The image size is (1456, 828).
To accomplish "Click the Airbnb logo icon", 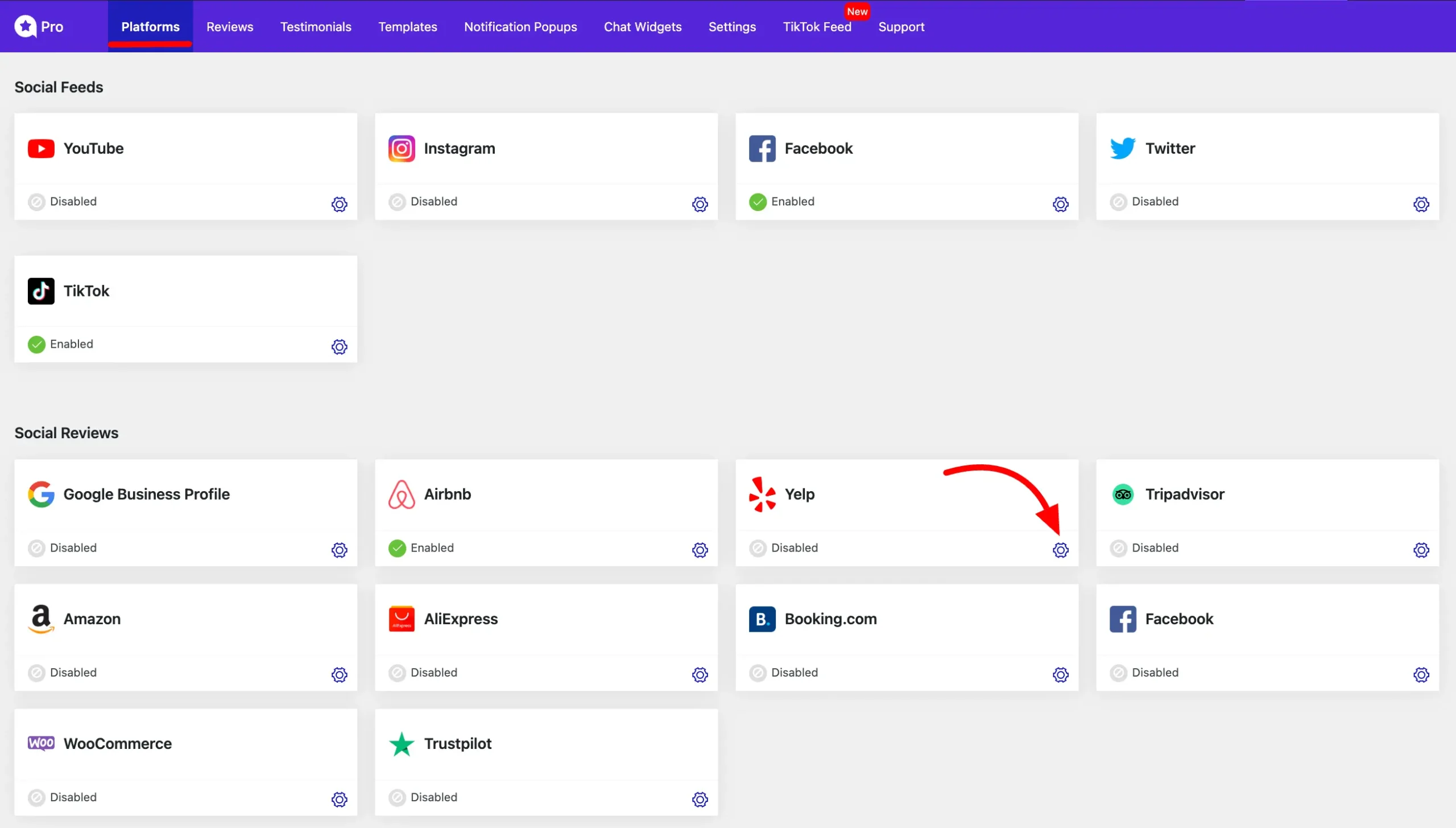I will pos(402,494).
